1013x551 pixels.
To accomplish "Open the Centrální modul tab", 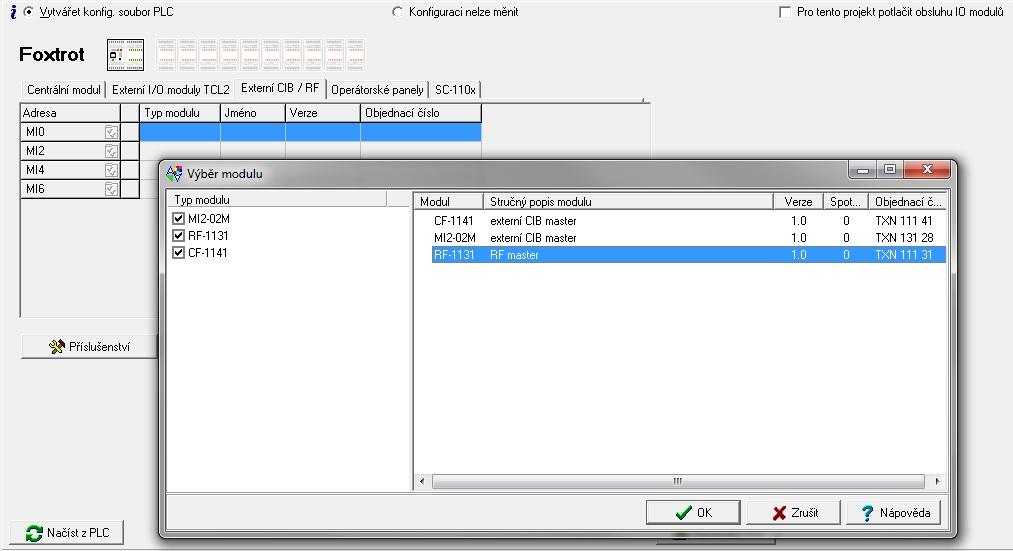I will point(63,90).
